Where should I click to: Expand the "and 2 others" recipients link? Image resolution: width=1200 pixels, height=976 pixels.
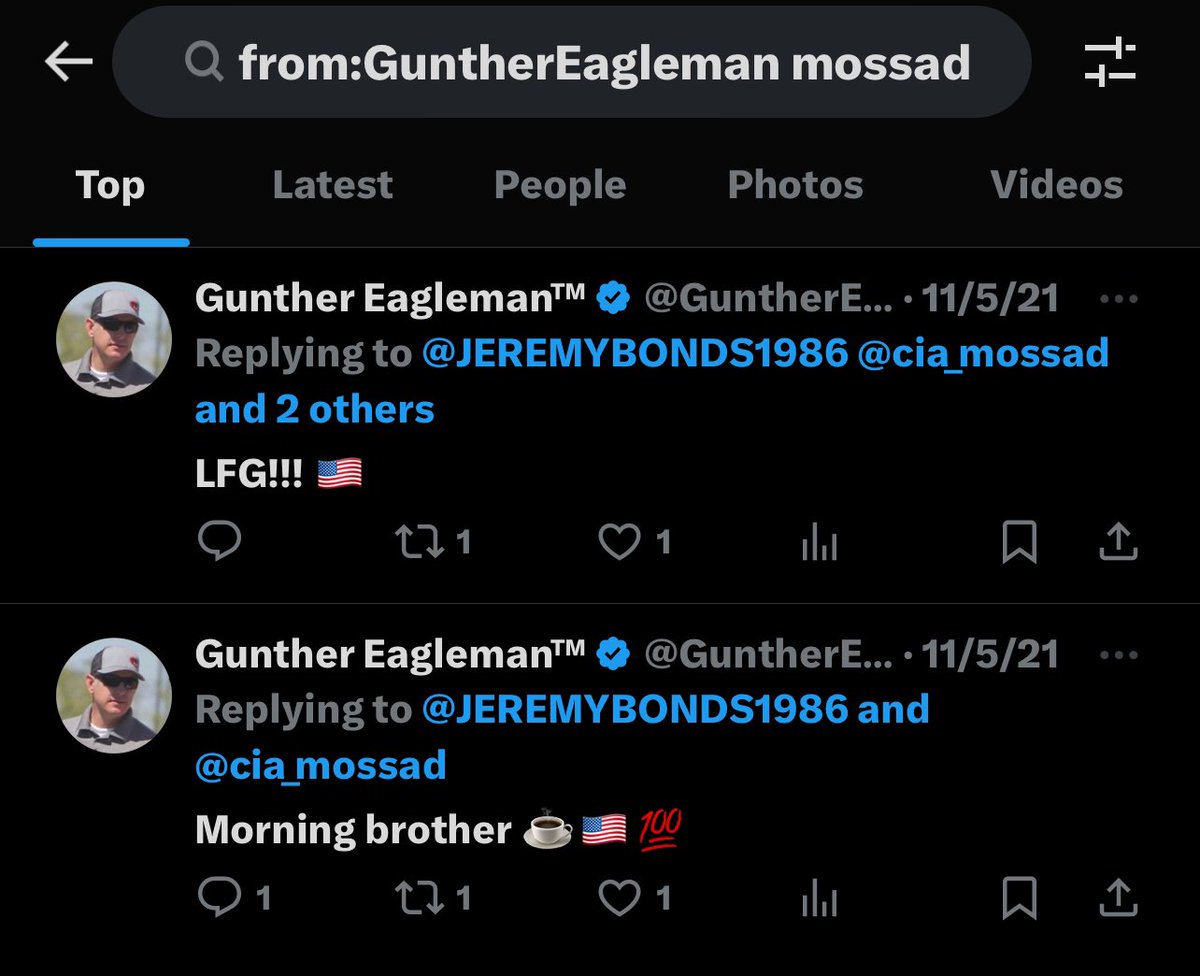(315, 410)
